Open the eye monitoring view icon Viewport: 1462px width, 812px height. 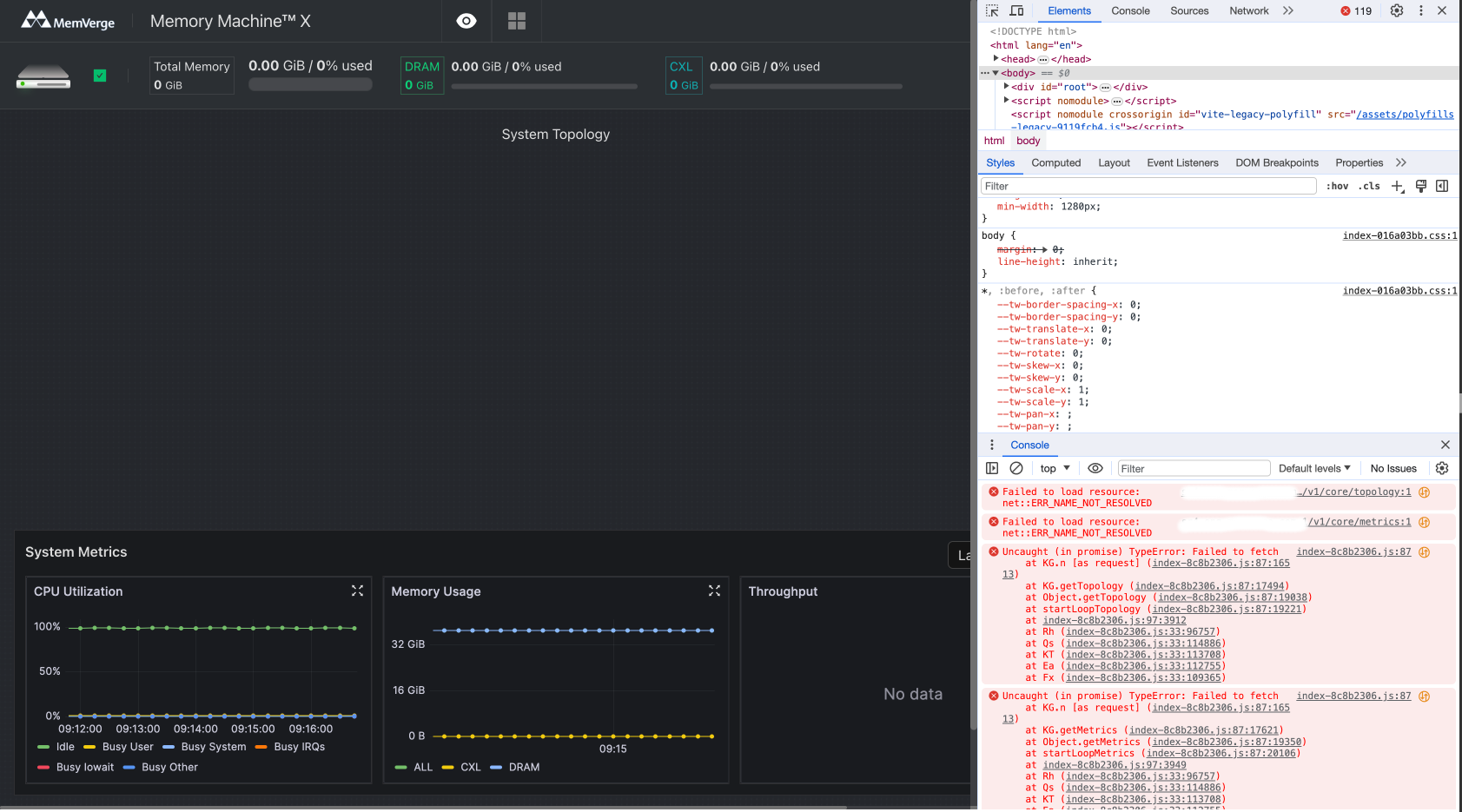point(466,21)
